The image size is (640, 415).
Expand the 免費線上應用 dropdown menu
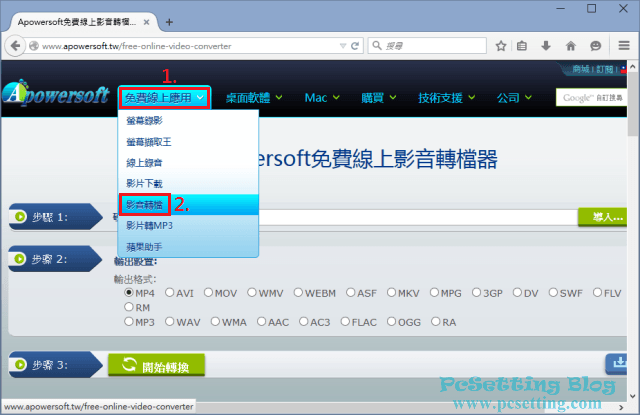click(164, 98)
